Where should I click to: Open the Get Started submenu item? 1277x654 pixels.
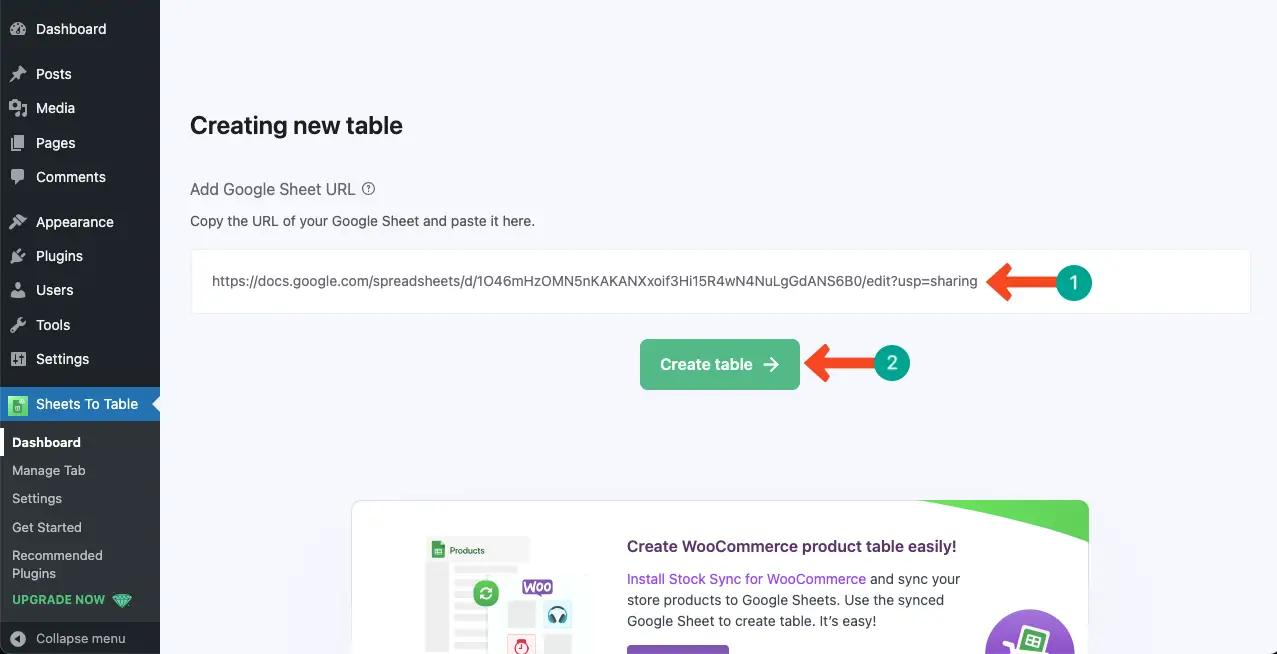47,527
